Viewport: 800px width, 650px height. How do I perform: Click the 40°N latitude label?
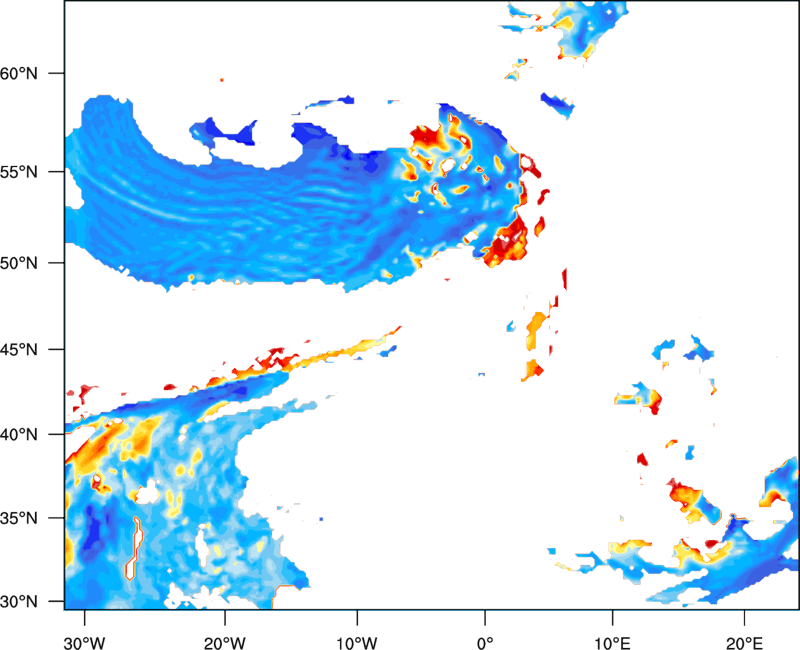[19, 435]
